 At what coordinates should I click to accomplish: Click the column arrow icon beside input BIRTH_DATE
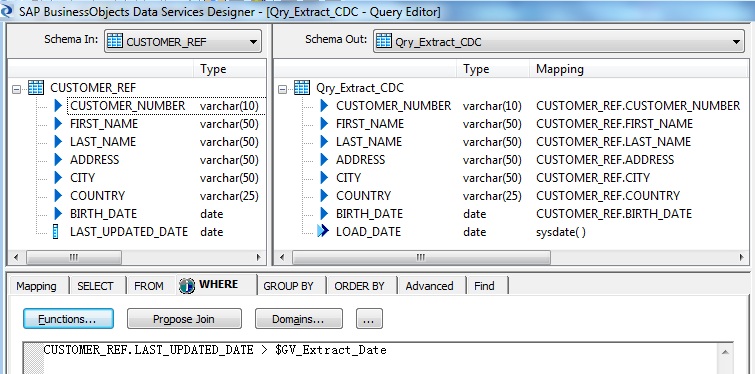[x=58, y=213]
